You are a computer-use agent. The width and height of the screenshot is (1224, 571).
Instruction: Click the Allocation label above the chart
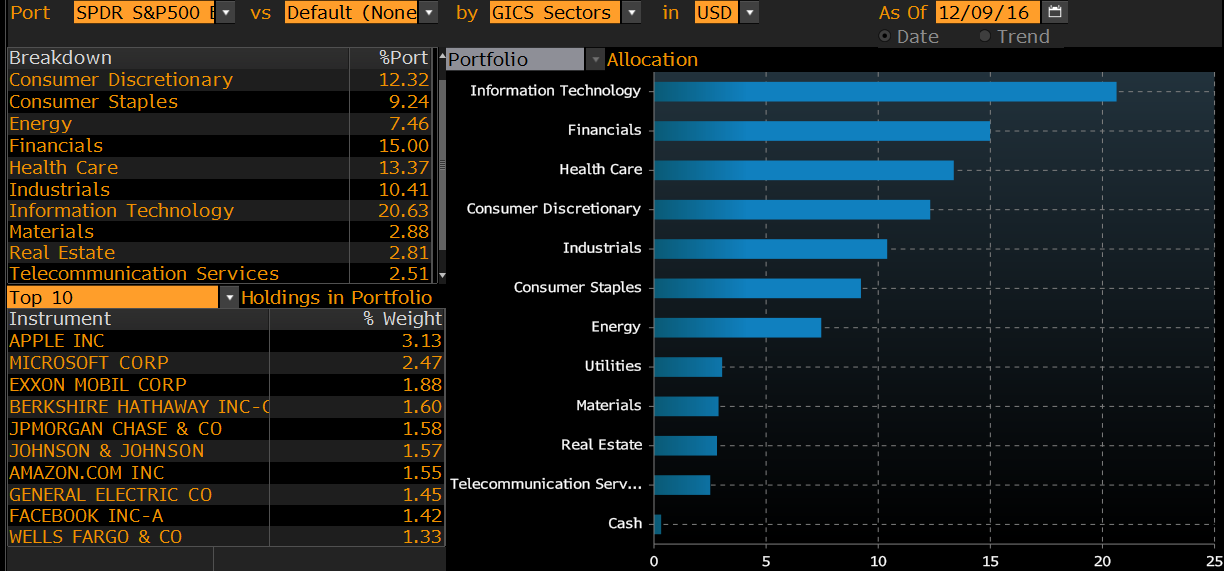point(652,59)
